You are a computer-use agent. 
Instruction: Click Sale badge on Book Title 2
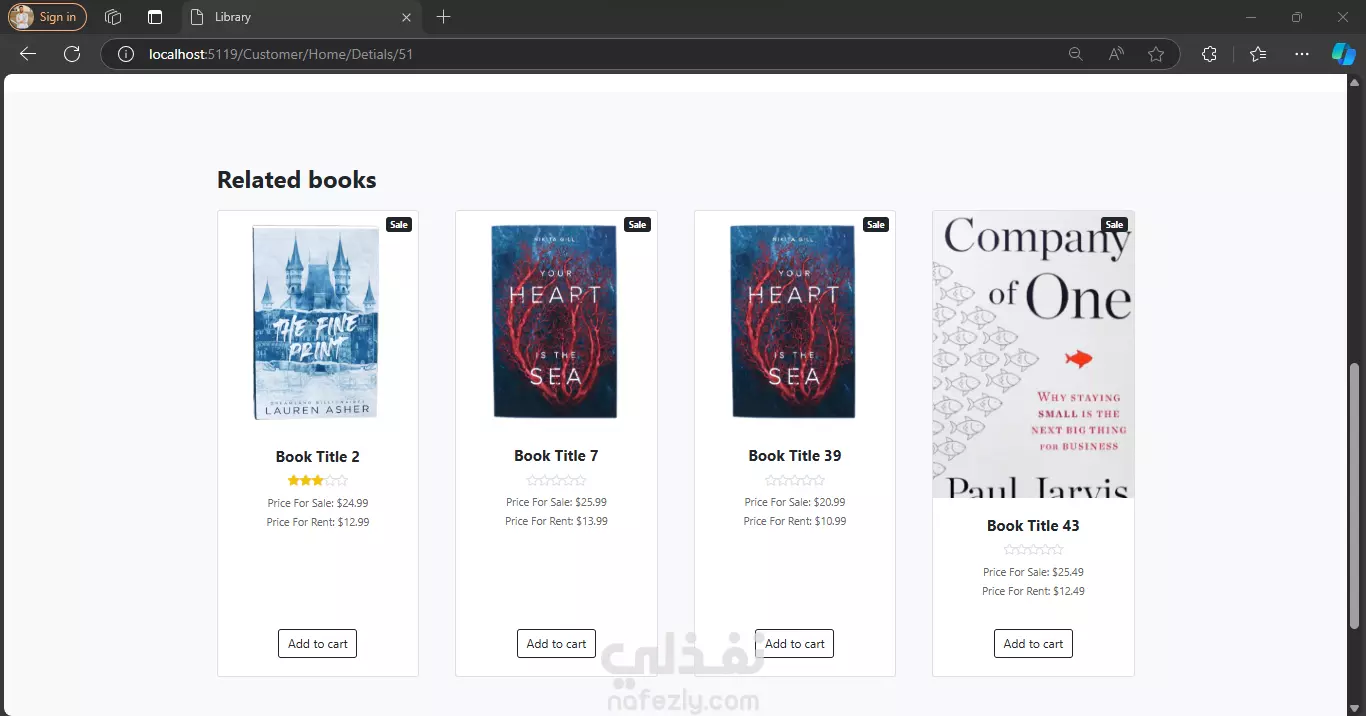click(x=399, y=225)
